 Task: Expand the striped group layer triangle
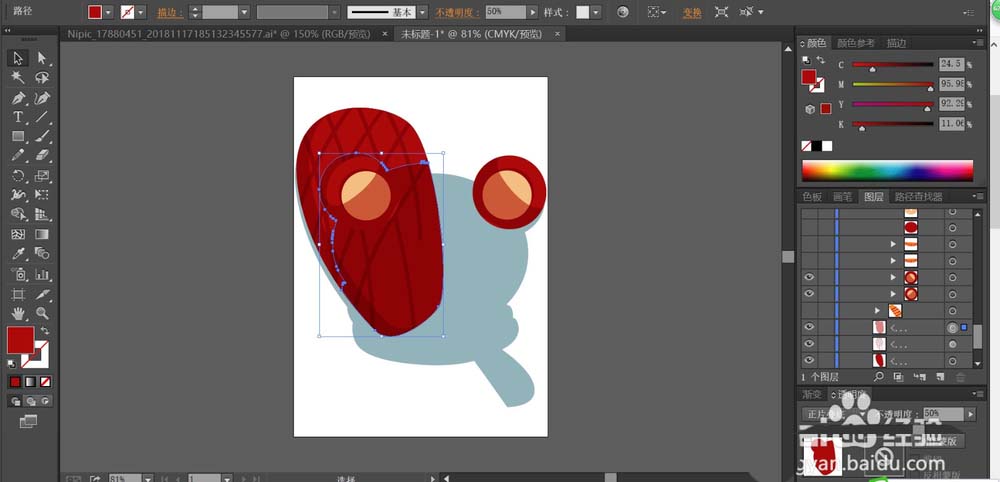pyautogui.click(x=877, y=311)
